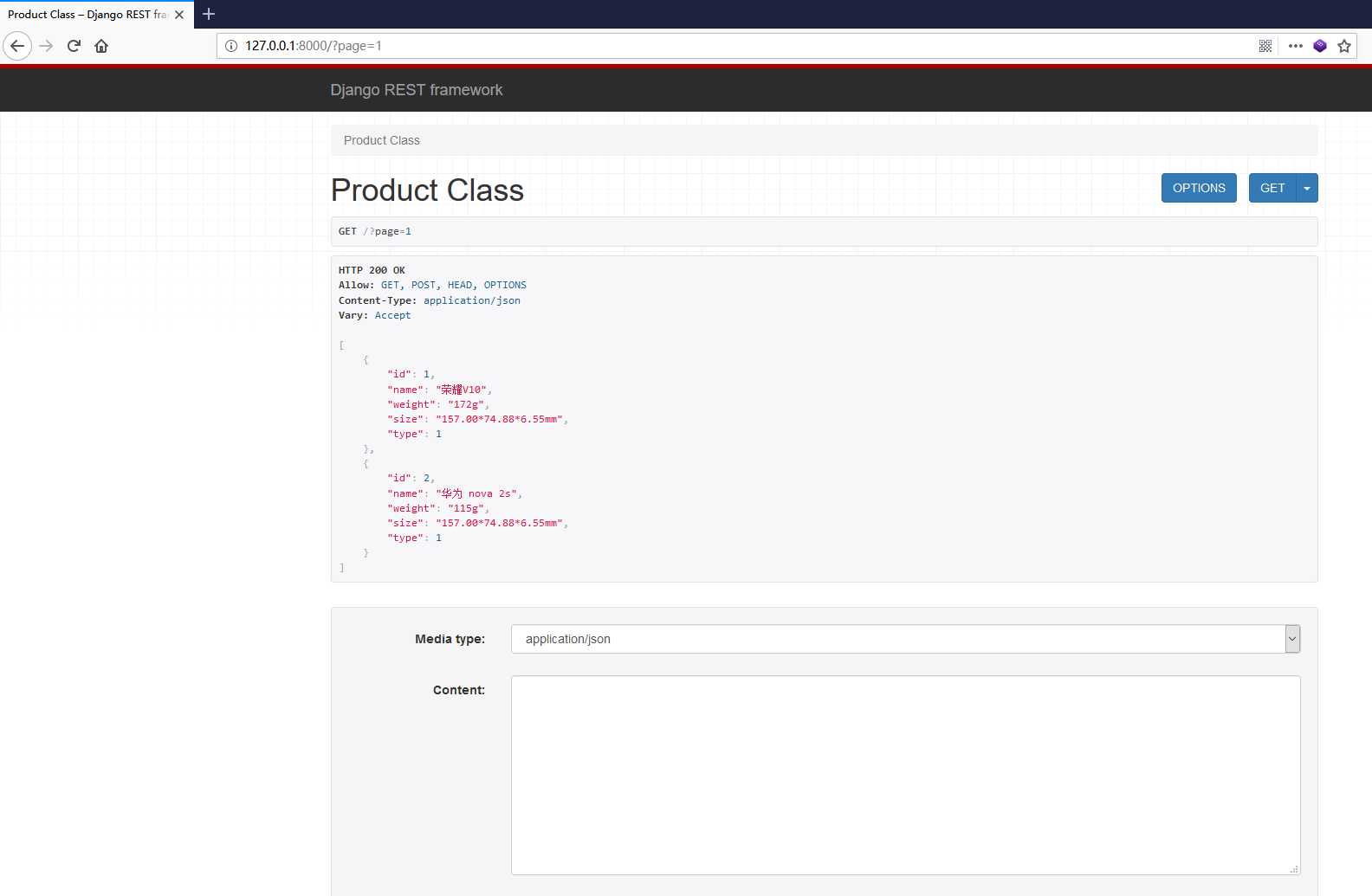Viewport: 1372px width, 896px height.
Task: Click the 'Allow: GET, POST, HEAD, OPTIONS' line
Action: click(432, 285)
